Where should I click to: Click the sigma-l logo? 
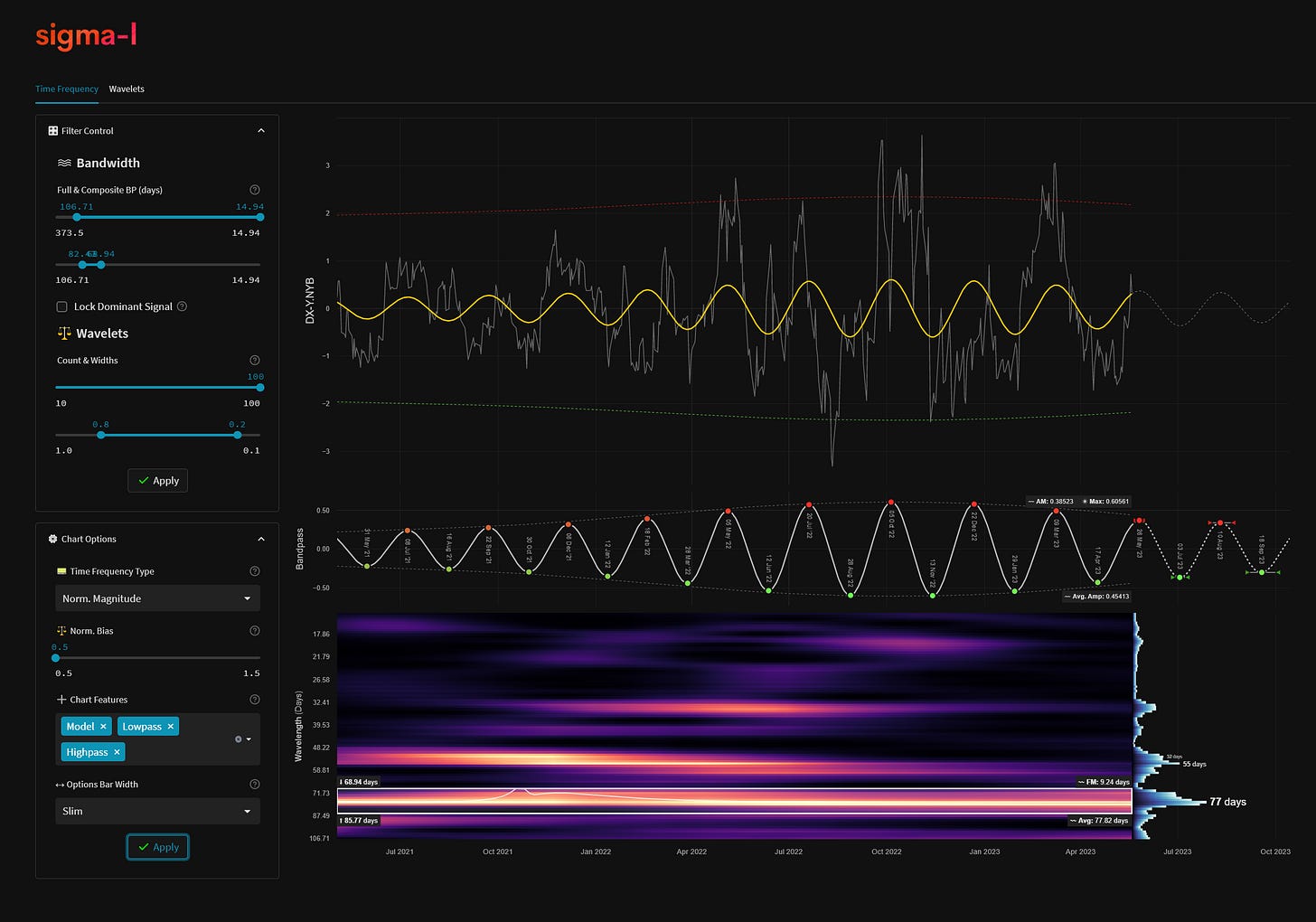point(86,36)
